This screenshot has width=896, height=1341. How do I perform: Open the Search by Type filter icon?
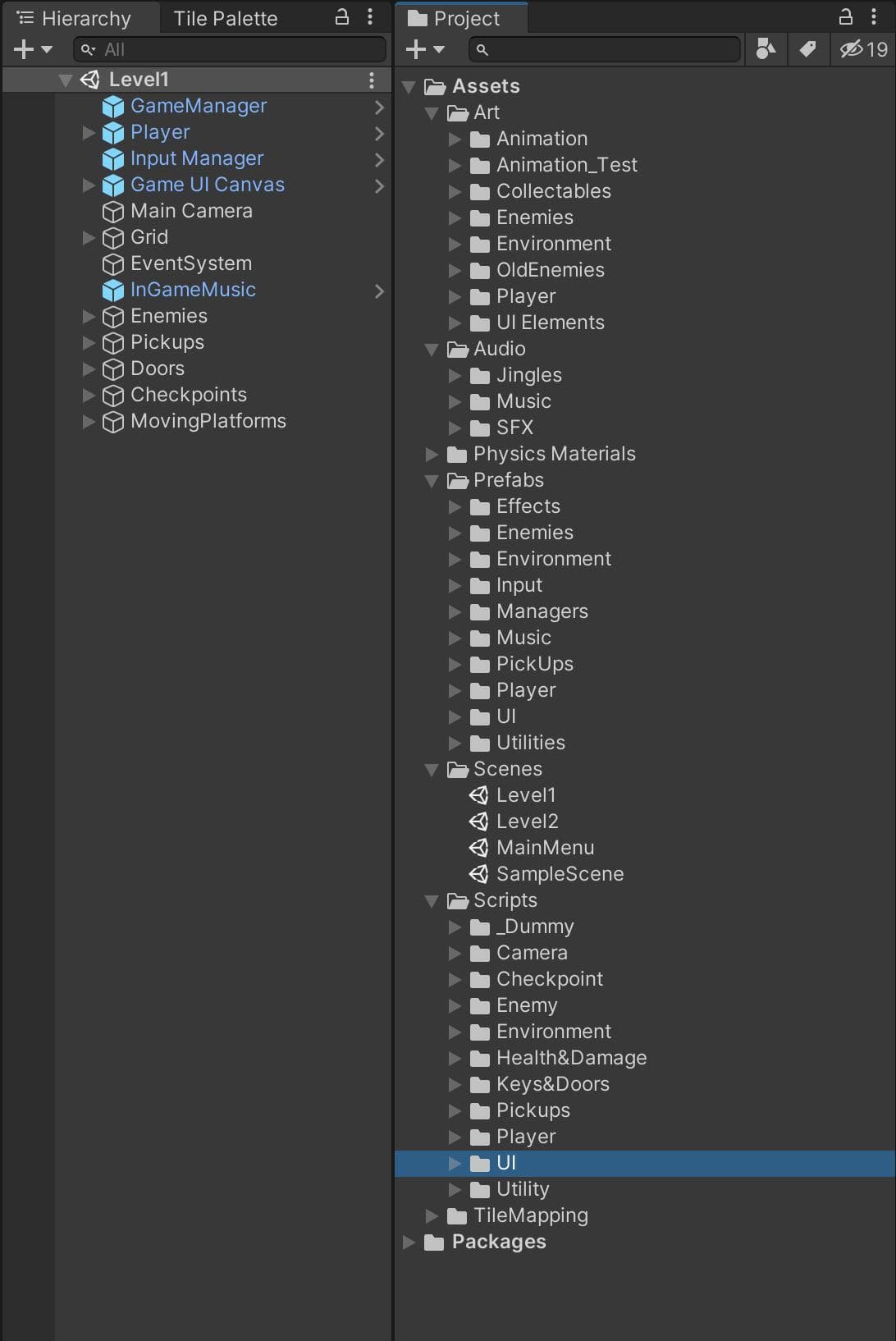766,50
